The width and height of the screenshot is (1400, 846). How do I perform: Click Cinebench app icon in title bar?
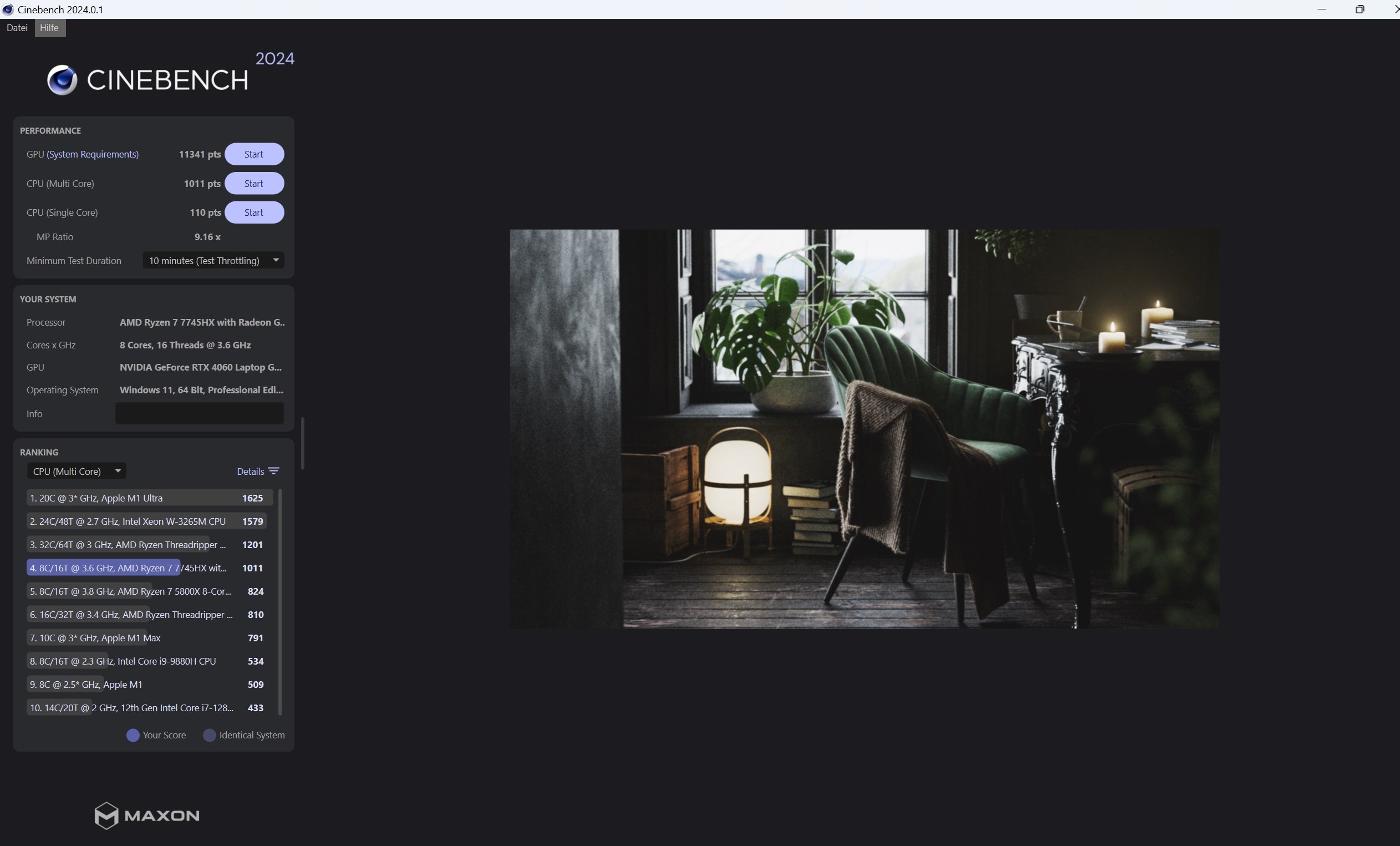[x=8, y=9]
